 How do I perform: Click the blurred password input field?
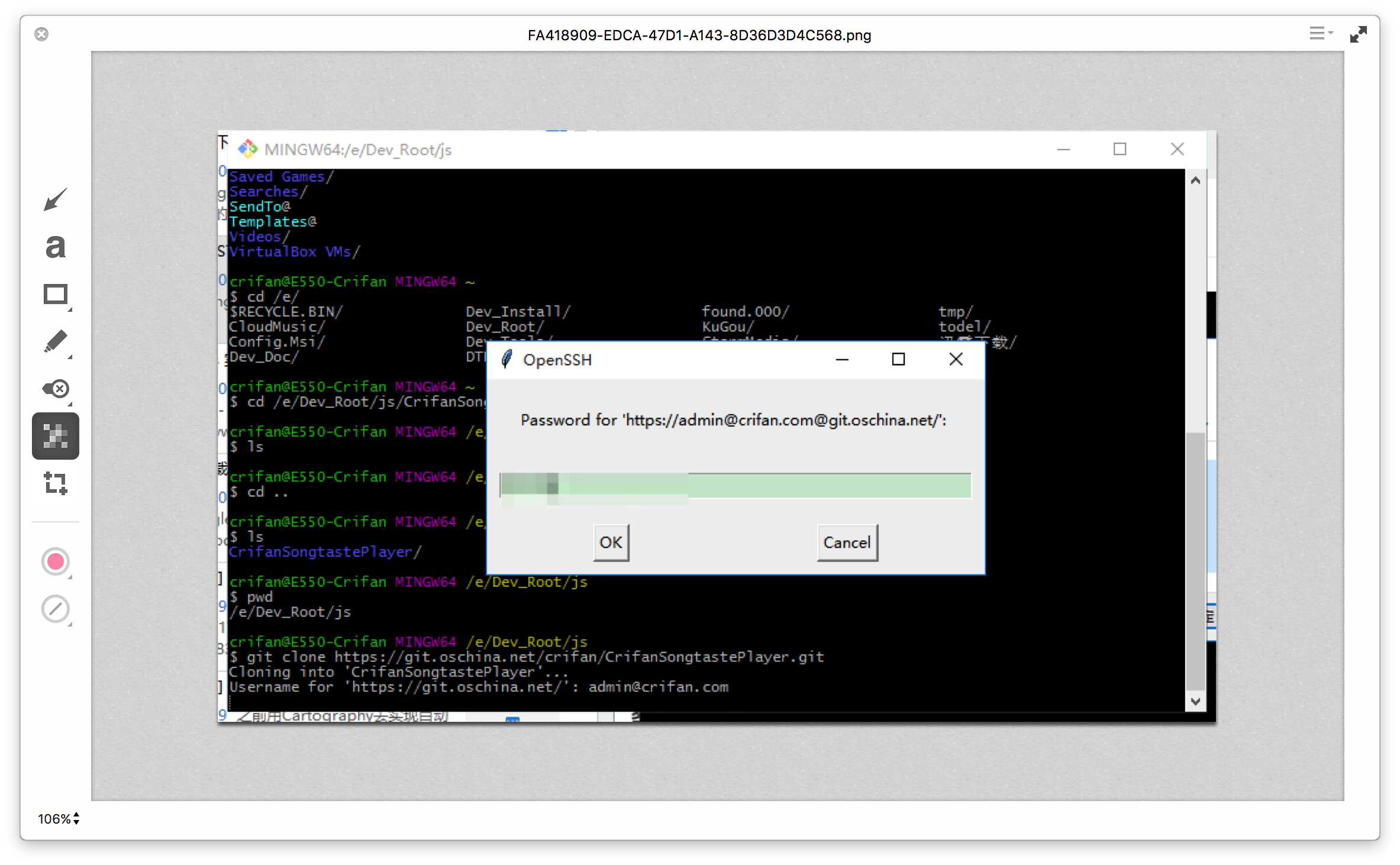coord(735,486)
